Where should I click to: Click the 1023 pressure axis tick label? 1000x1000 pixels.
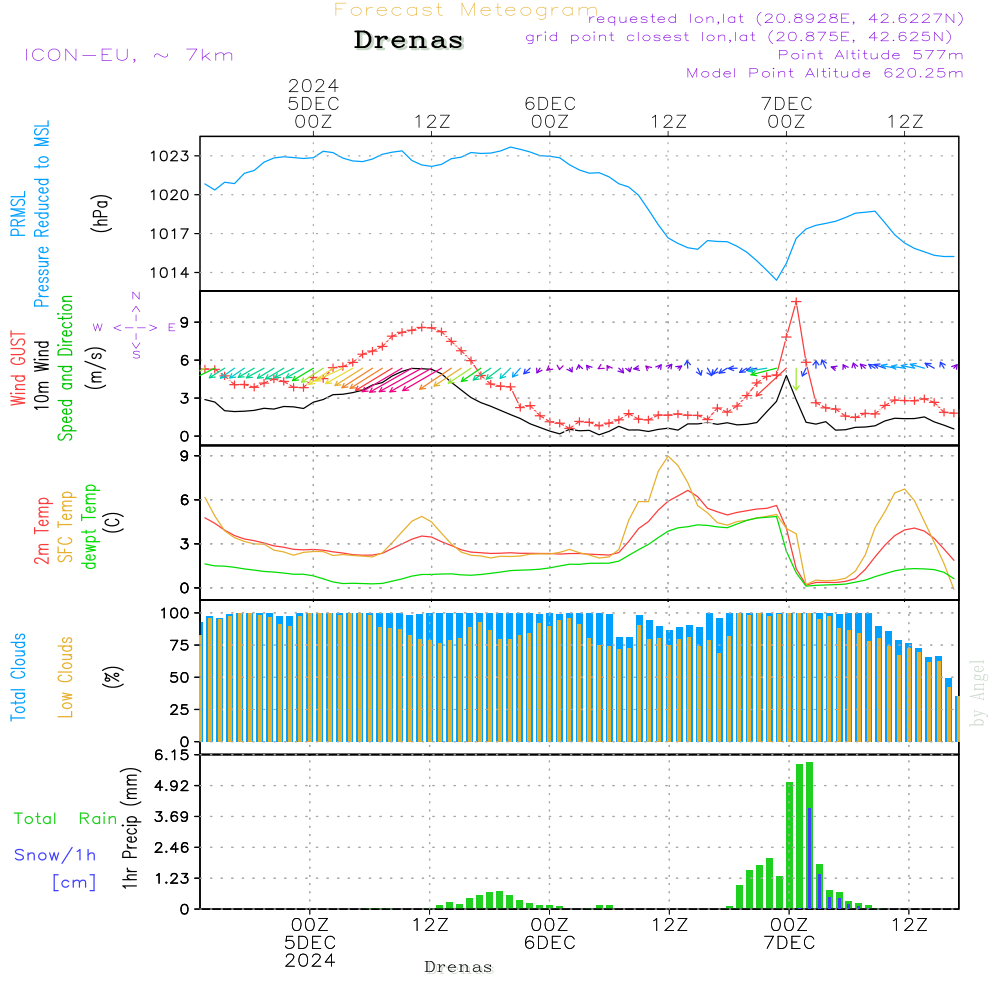click(169, 156)
